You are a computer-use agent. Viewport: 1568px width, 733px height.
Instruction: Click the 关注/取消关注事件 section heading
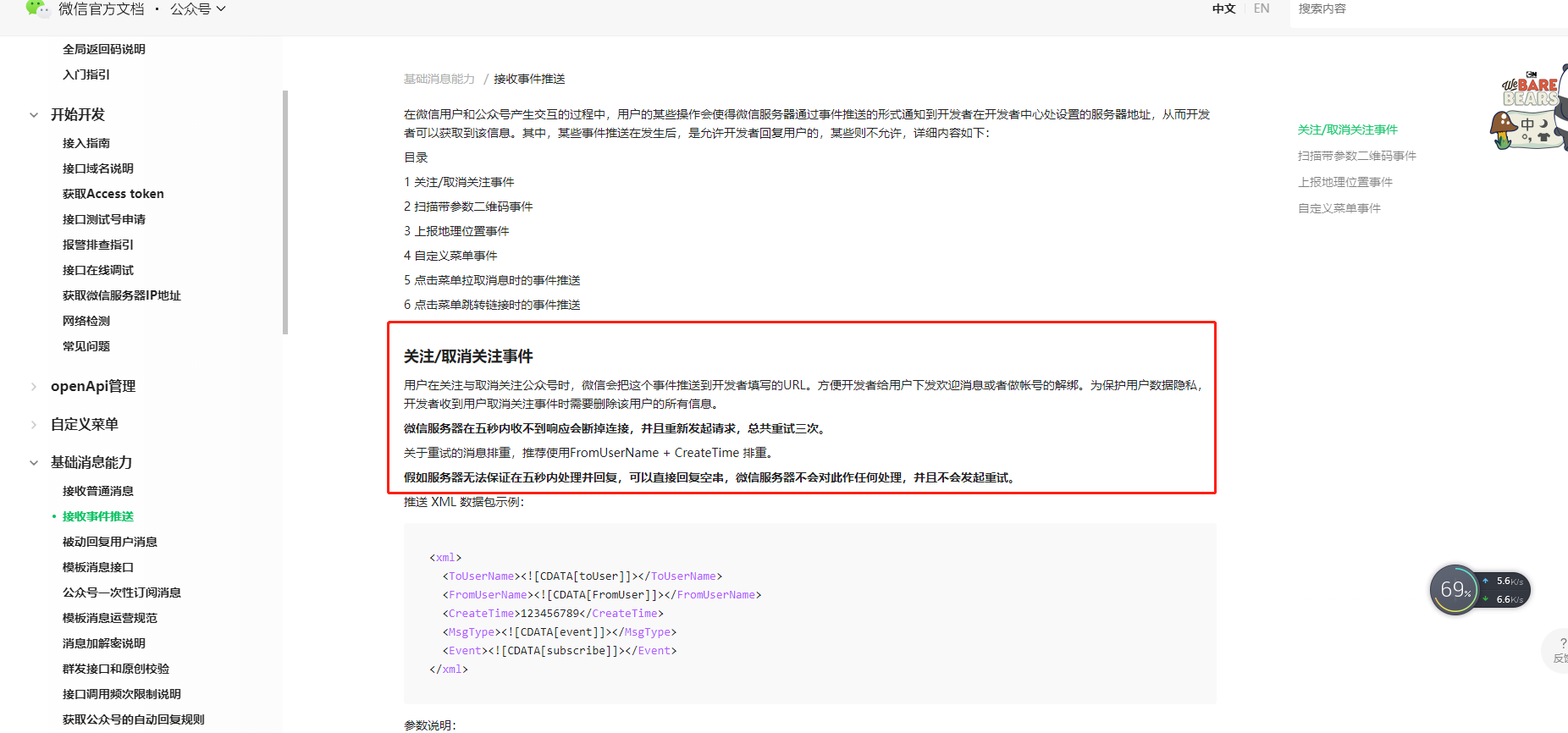coord(468,356)
